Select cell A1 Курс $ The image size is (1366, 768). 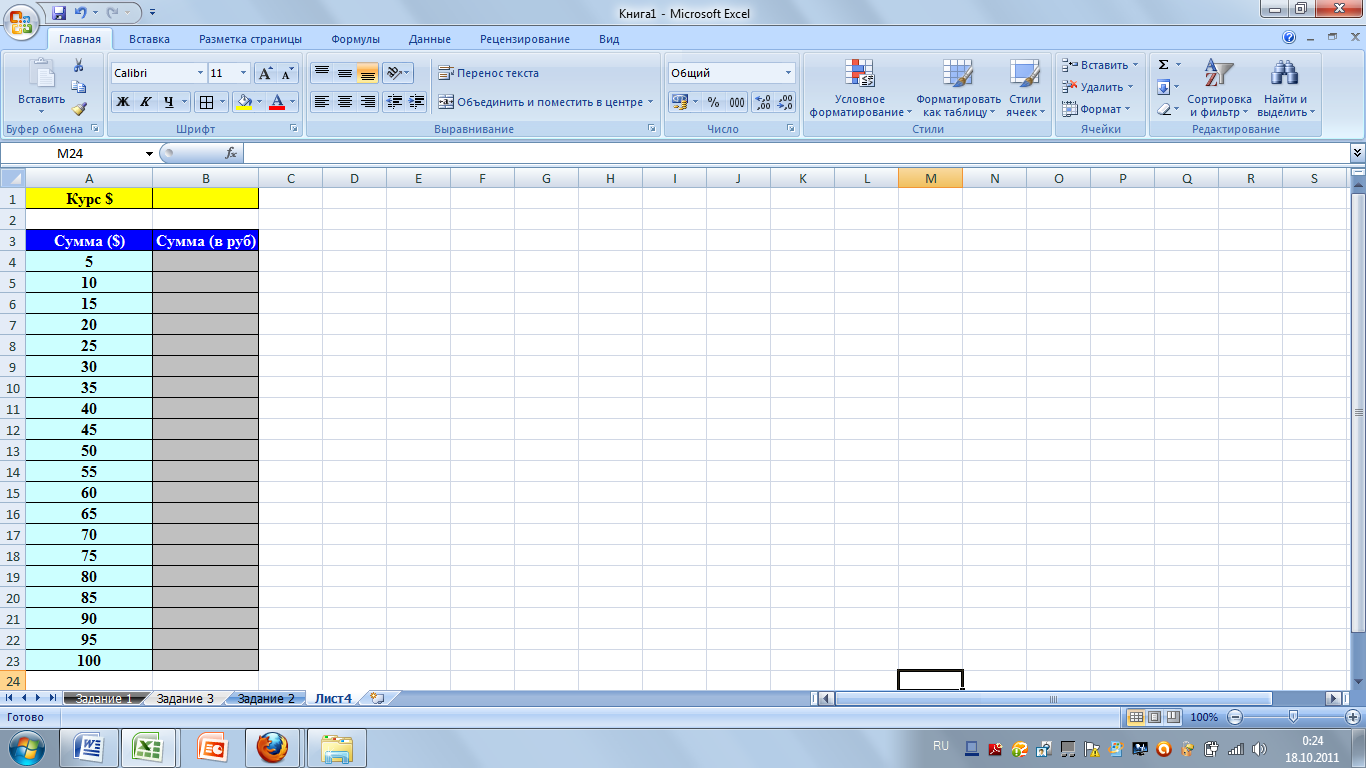89,199
